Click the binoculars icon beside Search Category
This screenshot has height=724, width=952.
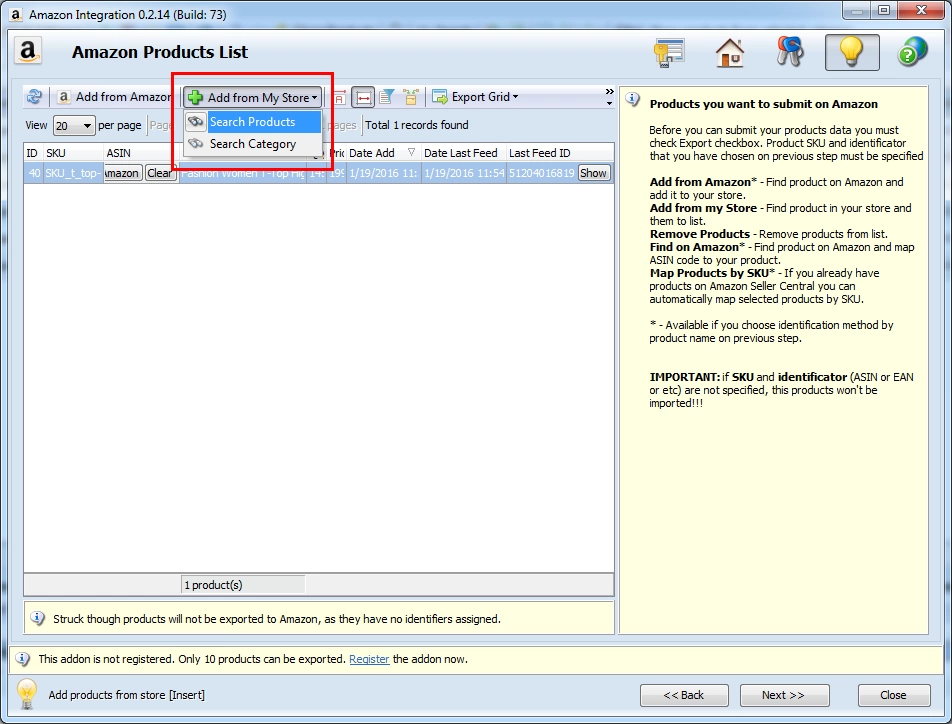tap(196, 144)
